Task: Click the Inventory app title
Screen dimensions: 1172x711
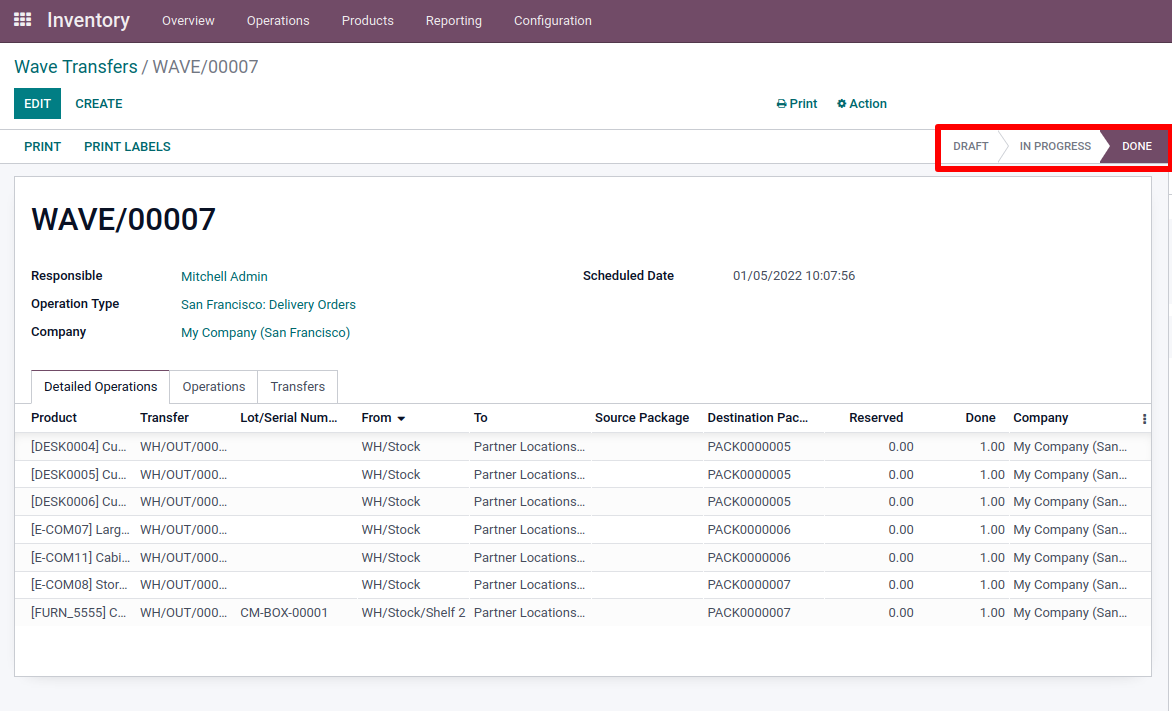Action: (88, 20)
